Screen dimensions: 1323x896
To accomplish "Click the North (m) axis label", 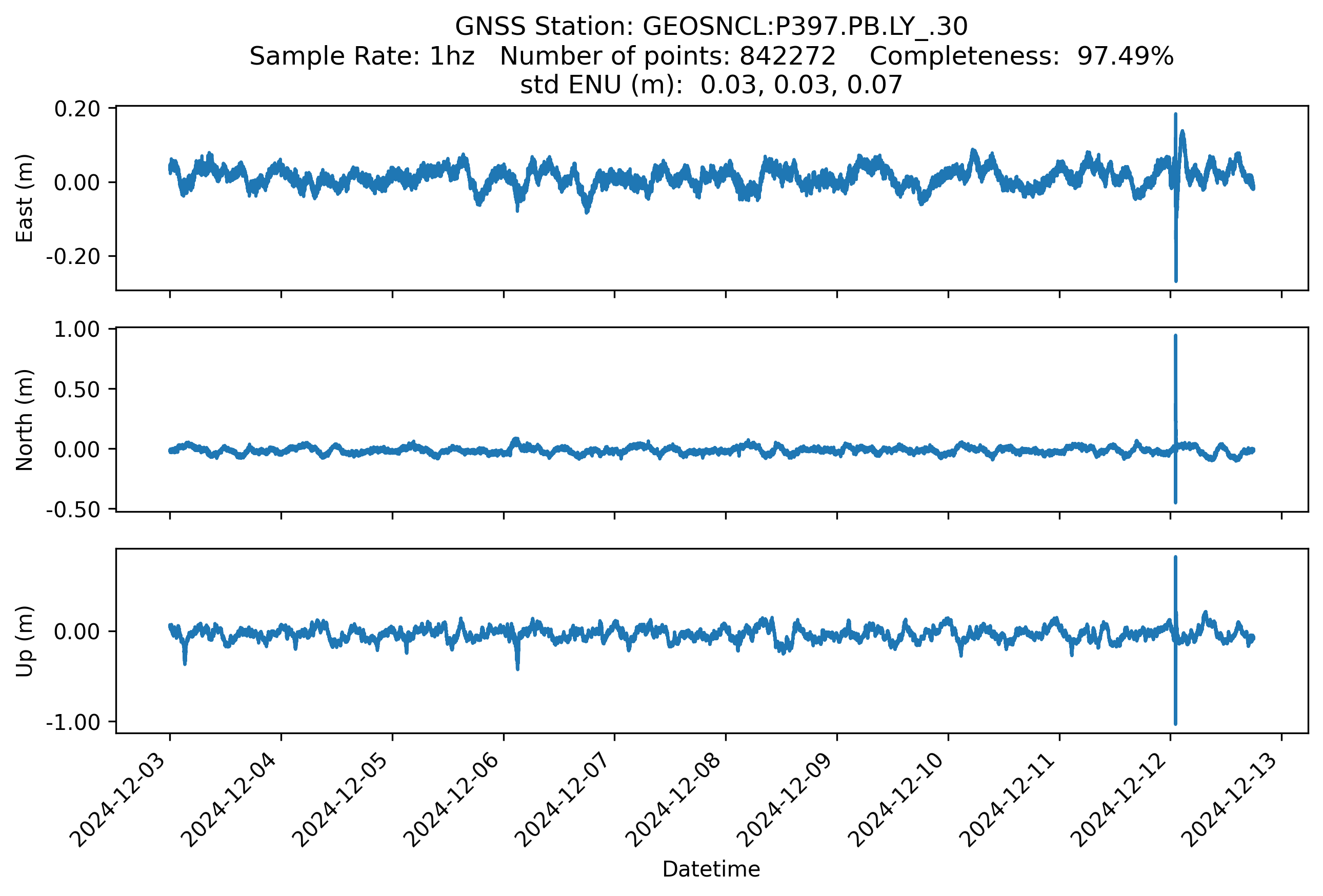I will [x=25, y=420].
